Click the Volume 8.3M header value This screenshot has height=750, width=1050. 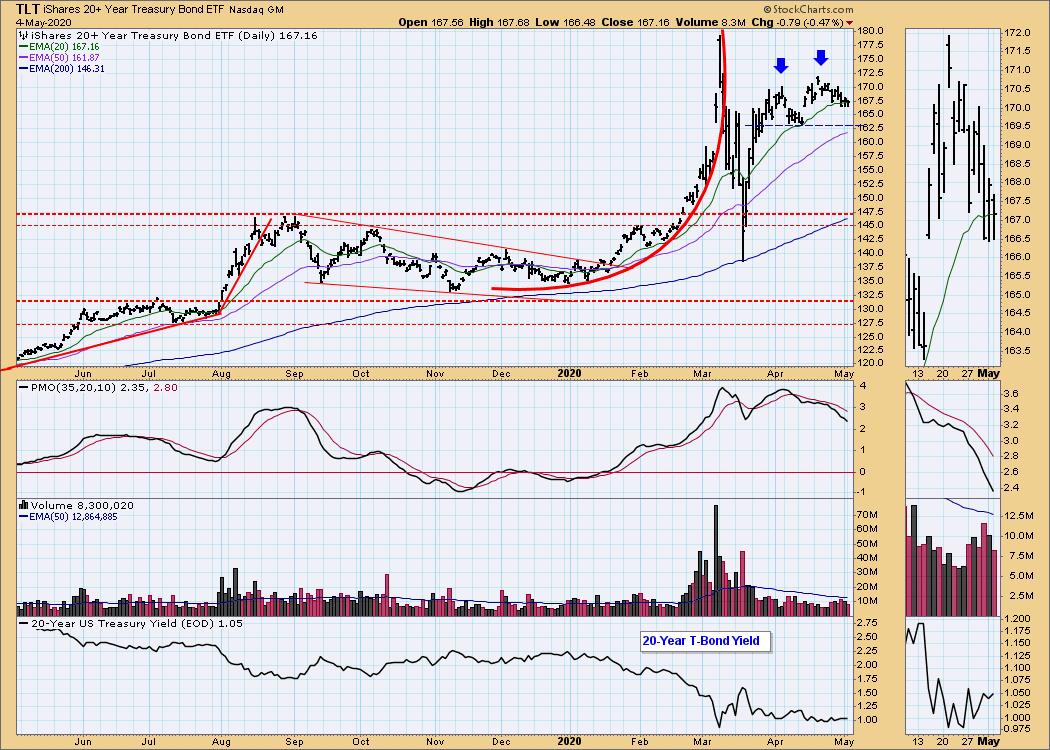(710, 22)
